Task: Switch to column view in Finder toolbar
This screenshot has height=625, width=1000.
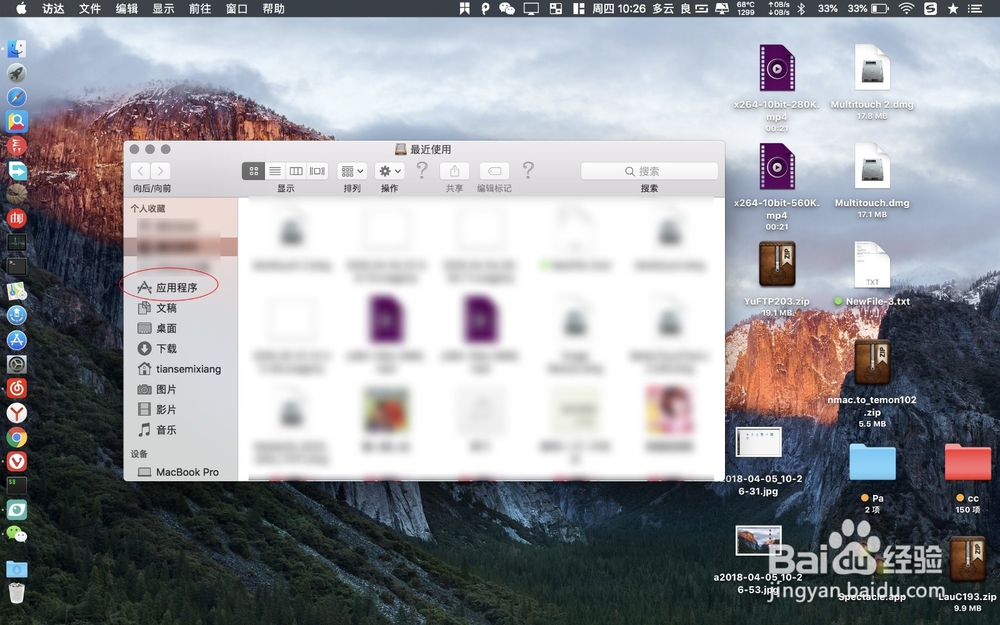Action: pyautogui.click(x=295, y=170)
